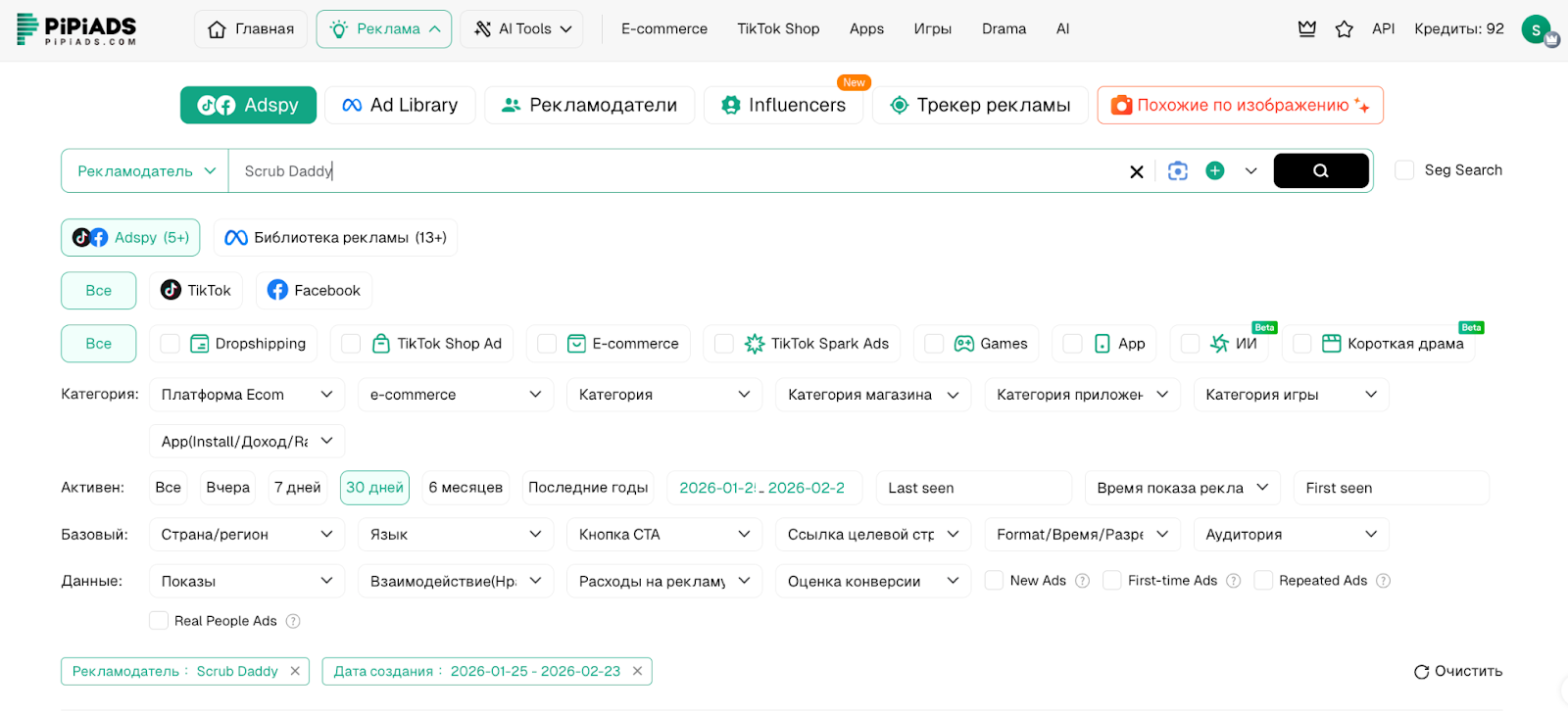Clear the search field with X icon
The height and width of the screenshot is (712, 1568).
(1136, 171)
